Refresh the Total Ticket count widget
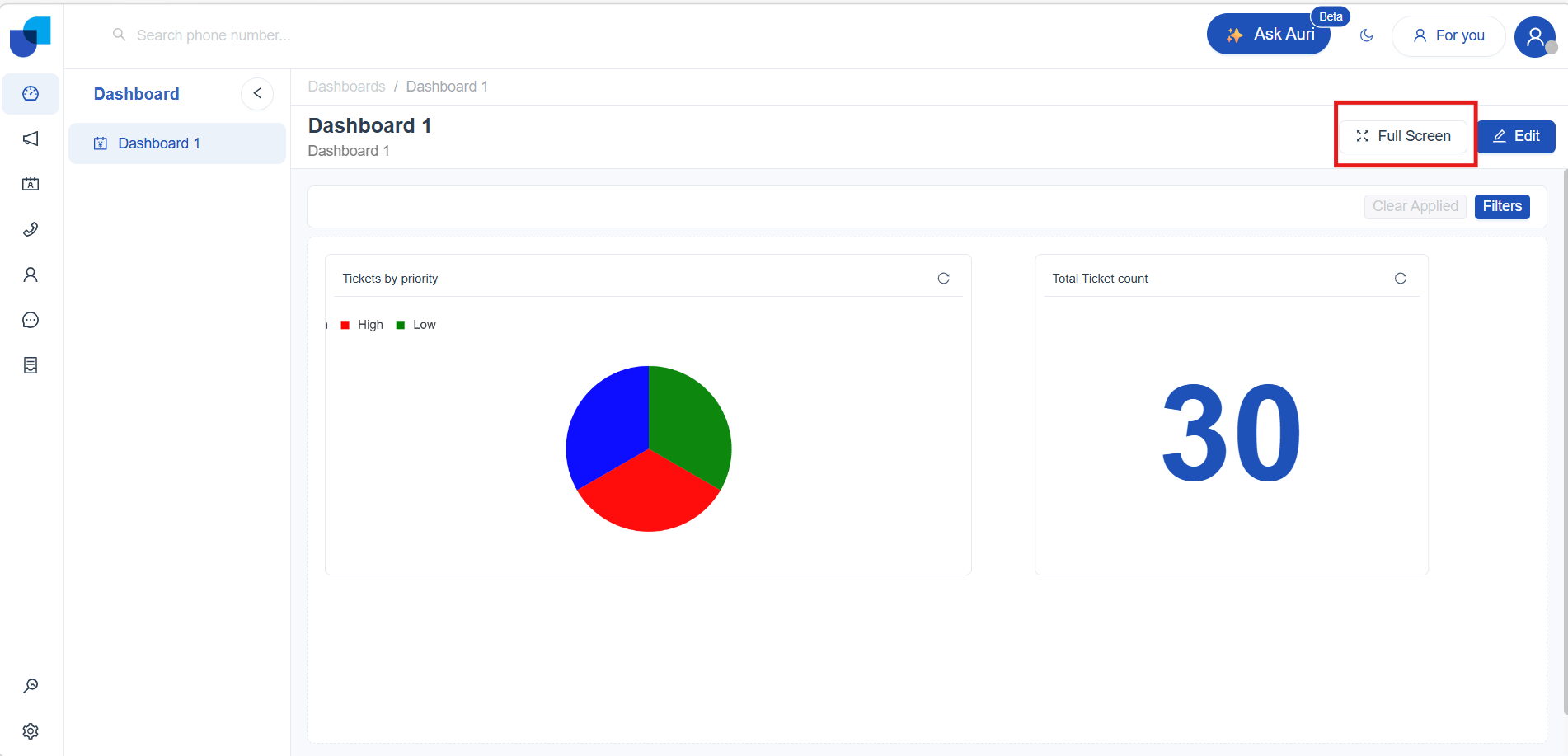The width and height of the screenshot is (1568, 756). tap(1400, 279)
